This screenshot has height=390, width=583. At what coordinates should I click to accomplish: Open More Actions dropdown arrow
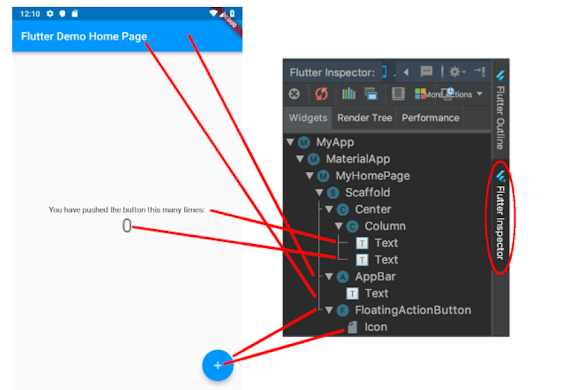480,94
